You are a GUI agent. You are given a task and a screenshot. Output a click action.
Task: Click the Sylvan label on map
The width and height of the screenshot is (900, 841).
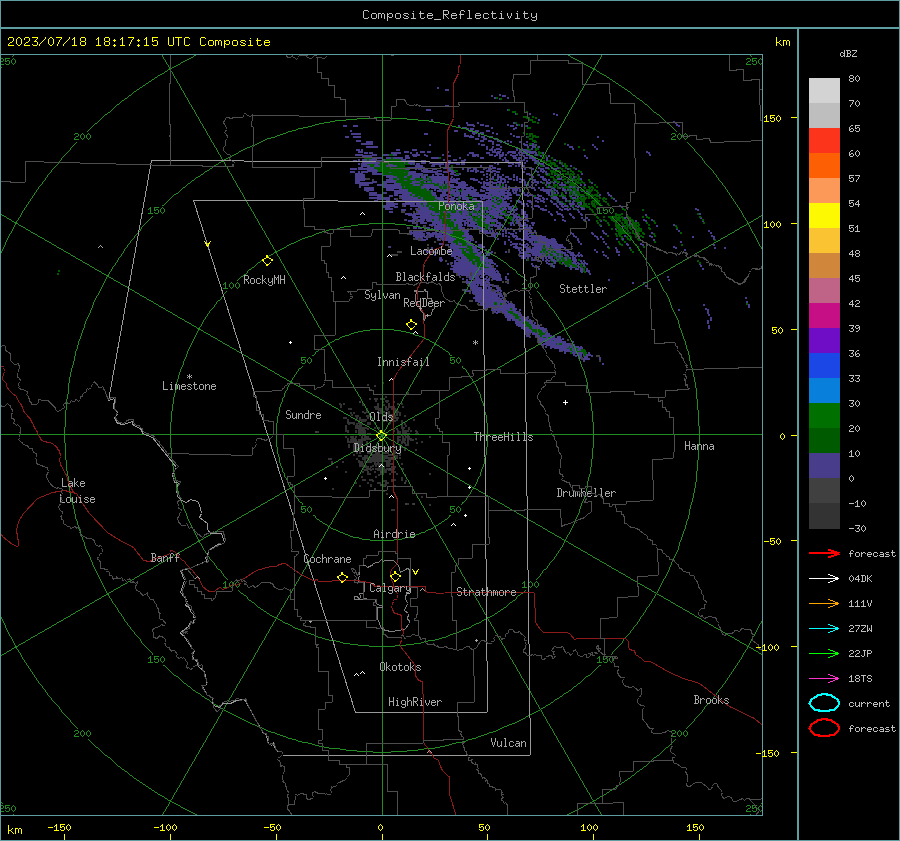(x=382, y=295)
